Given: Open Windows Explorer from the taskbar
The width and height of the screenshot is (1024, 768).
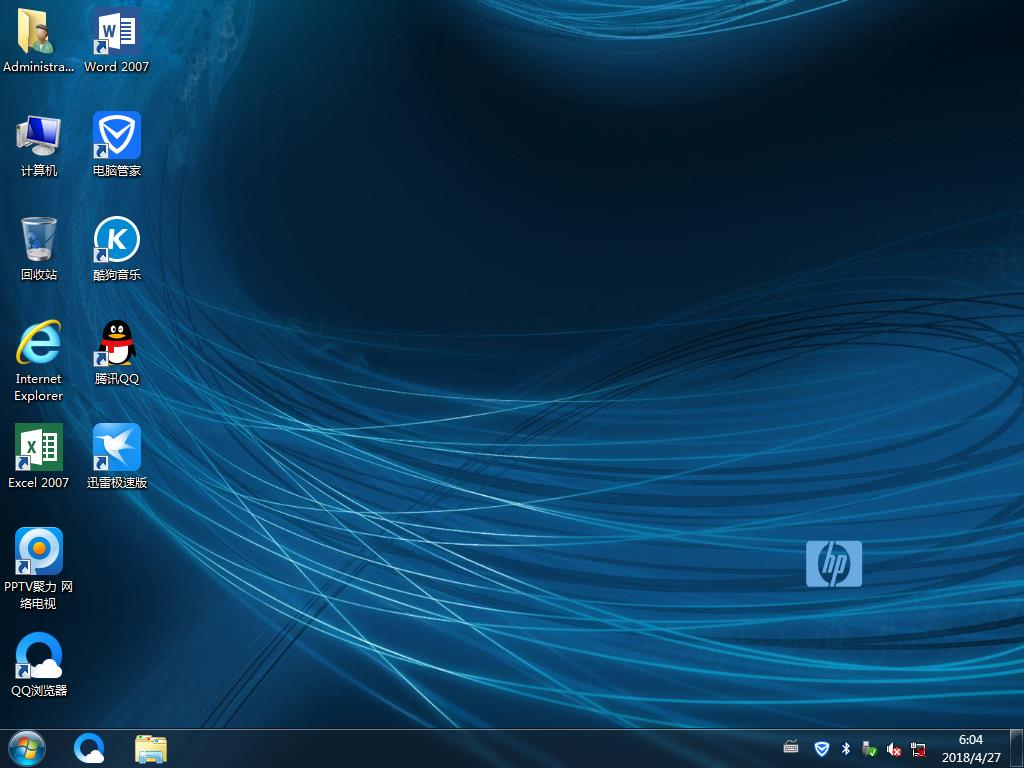Looking at the screenshot, I should pos(151,748).
